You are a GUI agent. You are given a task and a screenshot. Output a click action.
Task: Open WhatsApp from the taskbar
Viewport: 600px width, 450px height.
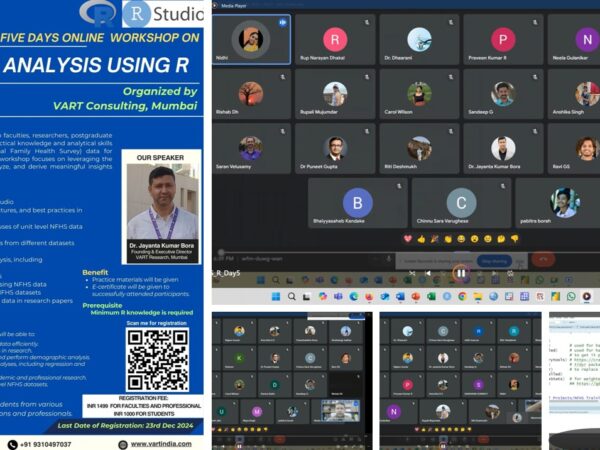pyautogui.click(x=571, y=297)
